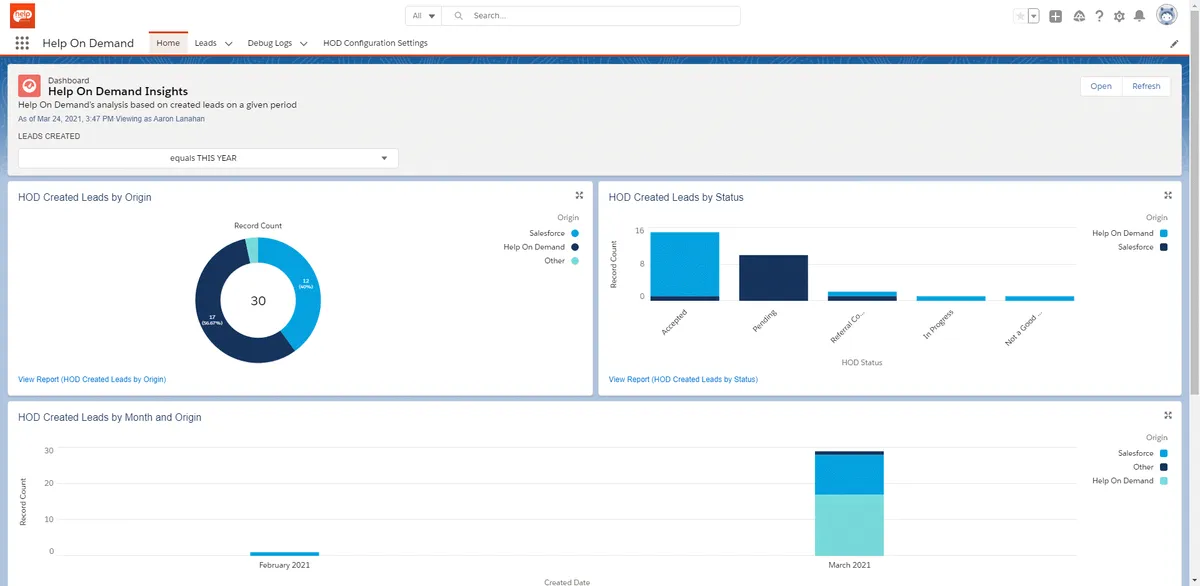The image size is (1200, 586).
Task: Open the Debug Logs tab
Action: (270, 43)
